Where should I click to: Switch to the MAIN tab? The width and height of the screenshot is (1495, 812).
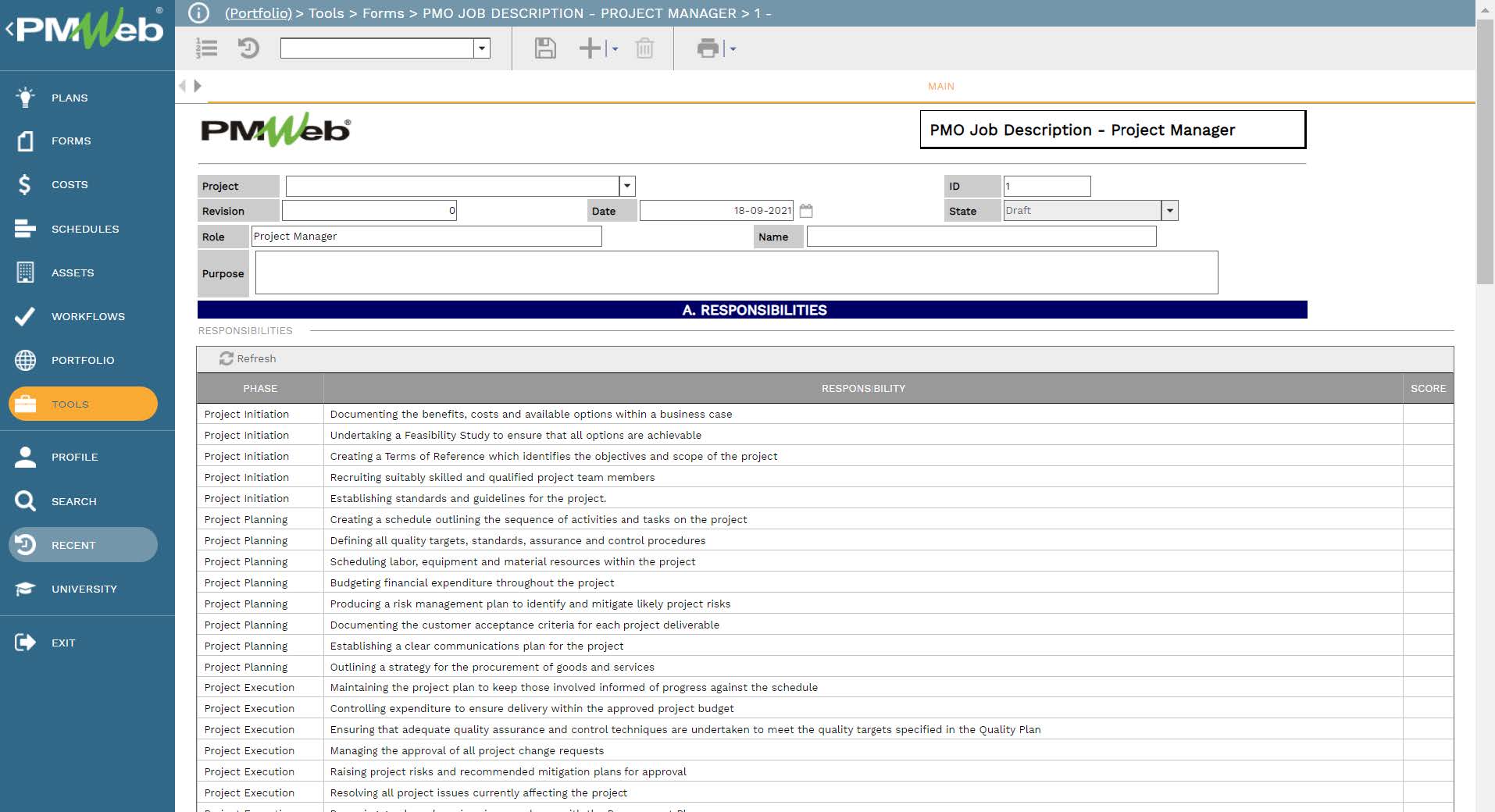pyautogui.click(x=940, y=86)
